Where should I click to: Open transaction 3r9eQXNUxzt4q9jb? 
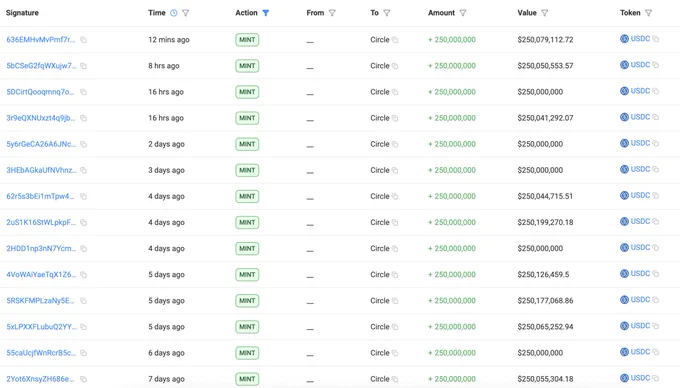pos(41,118)
